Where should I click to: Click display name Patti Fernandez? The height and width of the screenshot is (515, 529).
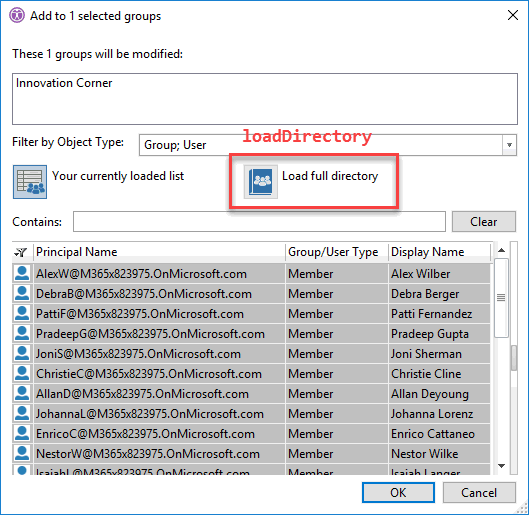point(431,314)
